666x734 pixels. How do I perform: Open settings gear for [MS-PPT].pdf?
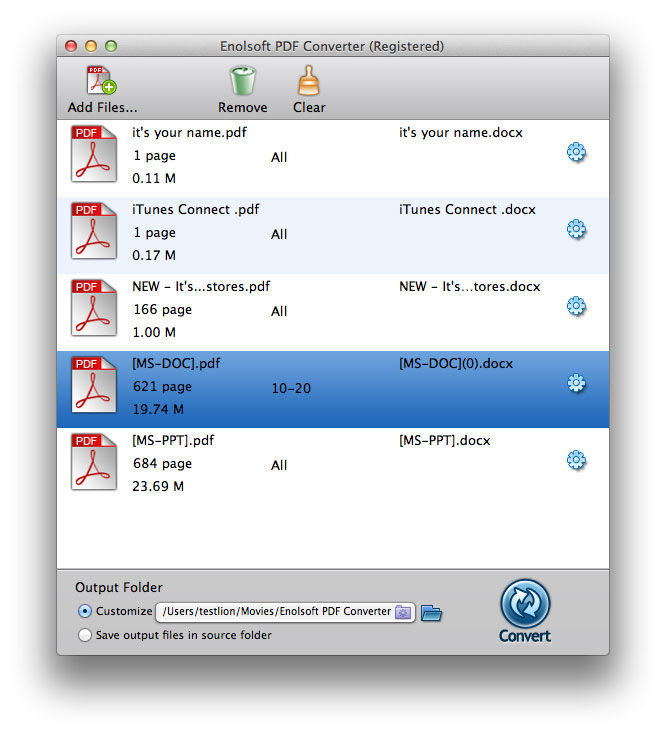click(576, 460)
